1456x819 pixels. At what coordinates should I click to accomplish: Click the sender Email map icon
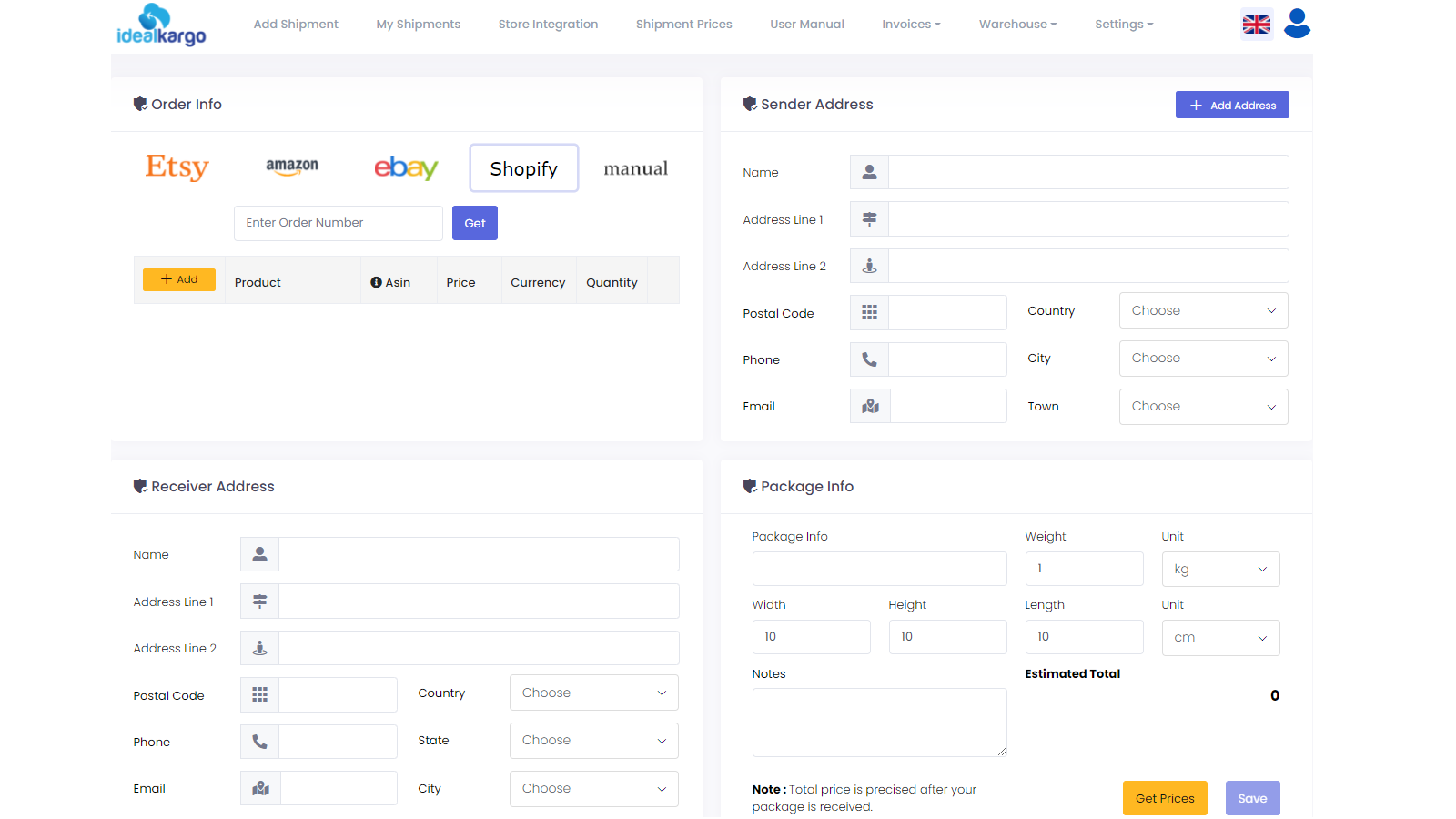(870, 406)
